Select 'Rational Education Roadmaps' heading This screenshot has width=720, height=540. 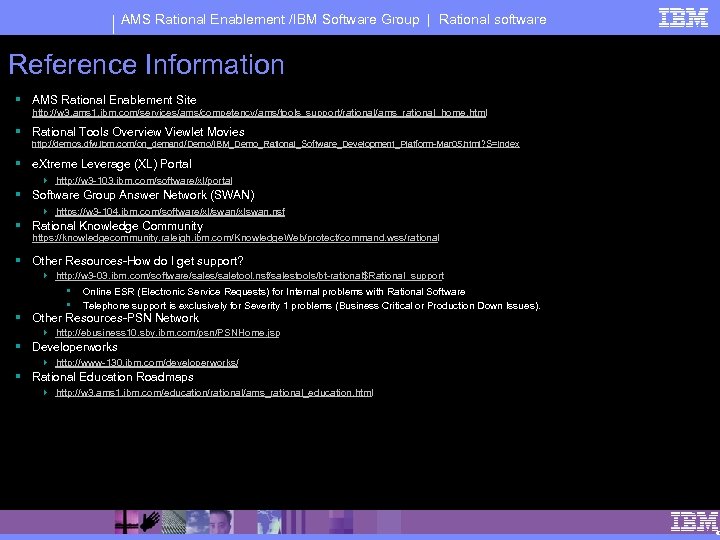coord(112,377)
